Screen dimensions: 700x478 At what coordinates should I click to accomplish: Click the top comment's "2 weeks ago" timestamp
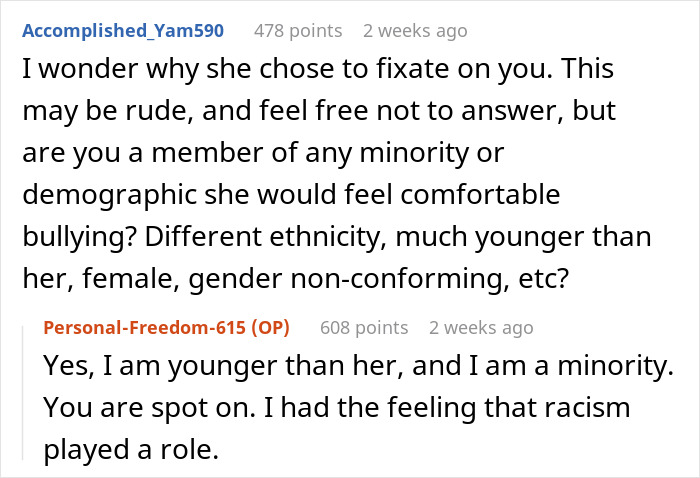click(415, 31)
